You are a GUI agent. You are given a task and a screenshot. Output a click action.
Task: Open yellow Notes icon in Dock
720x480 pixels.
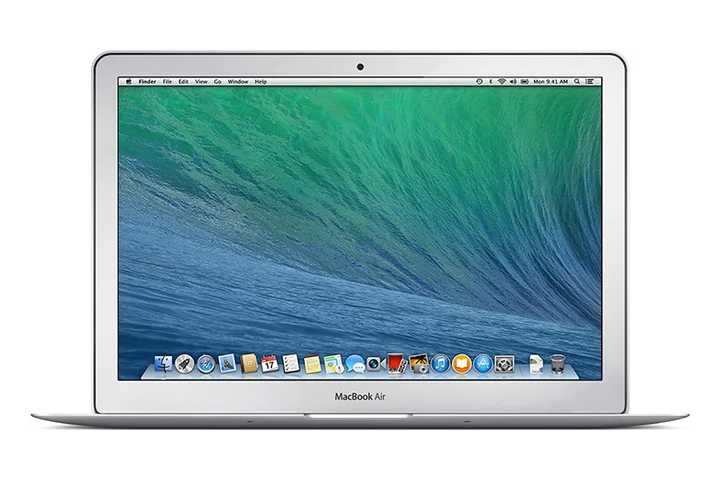312,364
